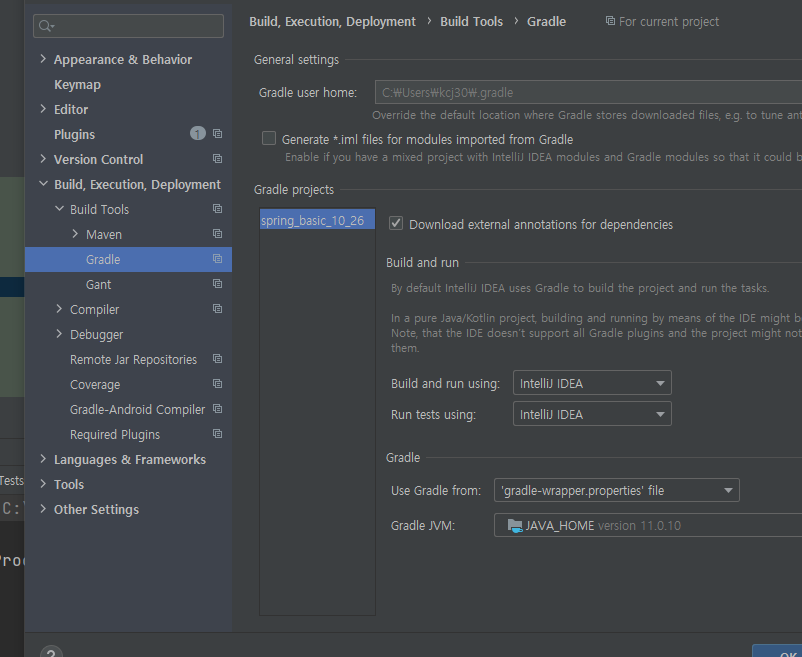Image resolution: width=802 pixels, height=657 pixels.
Task: Expand the Tools section arrow
Action: coord(43,484)
